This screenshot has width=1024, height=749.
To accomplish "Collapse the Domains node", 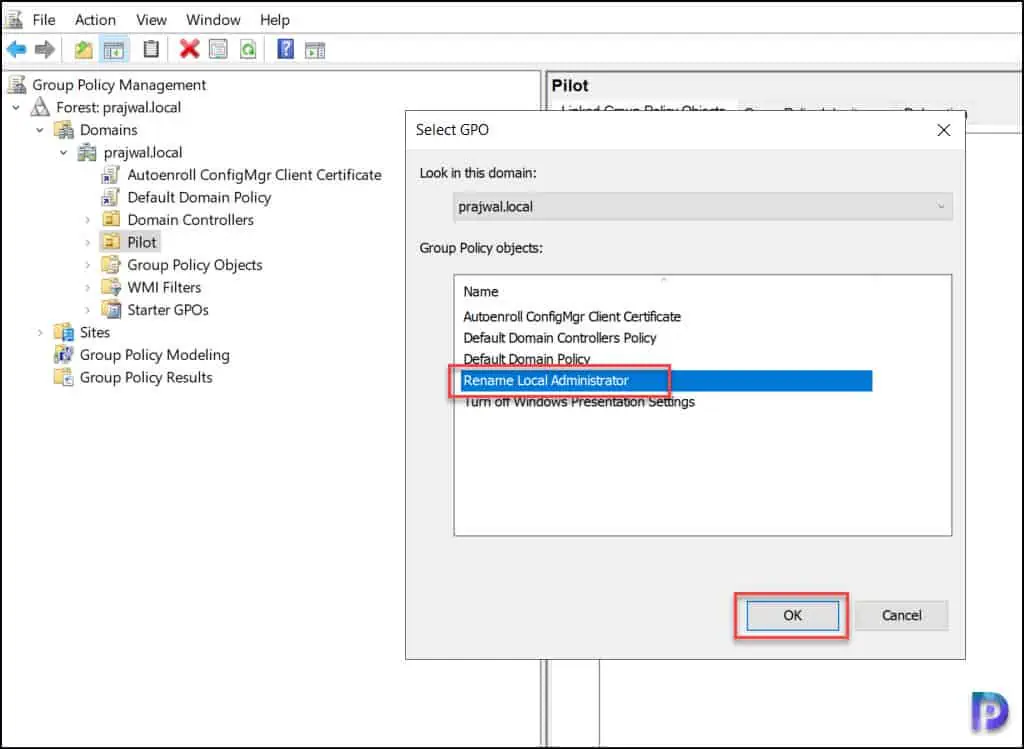I will [40, 130].
